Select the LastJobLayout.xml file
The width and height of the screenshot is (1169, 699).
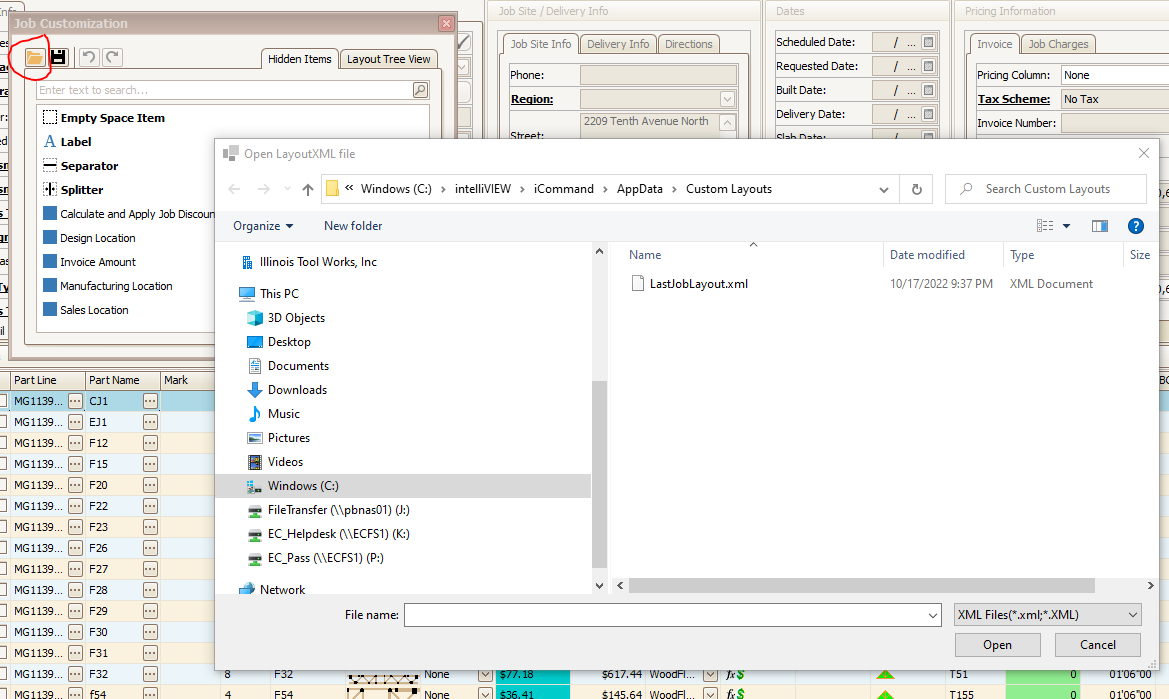coord(698,284)
